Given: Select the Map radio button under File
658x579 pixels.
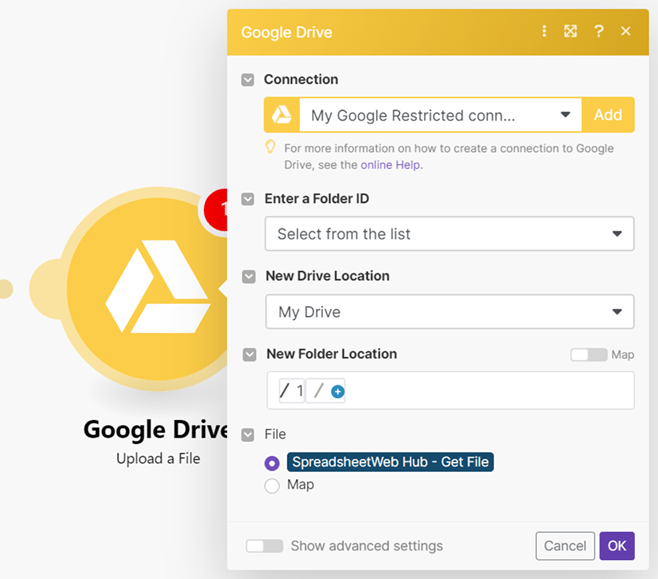Looking at the screenshot, I should 272,486.
